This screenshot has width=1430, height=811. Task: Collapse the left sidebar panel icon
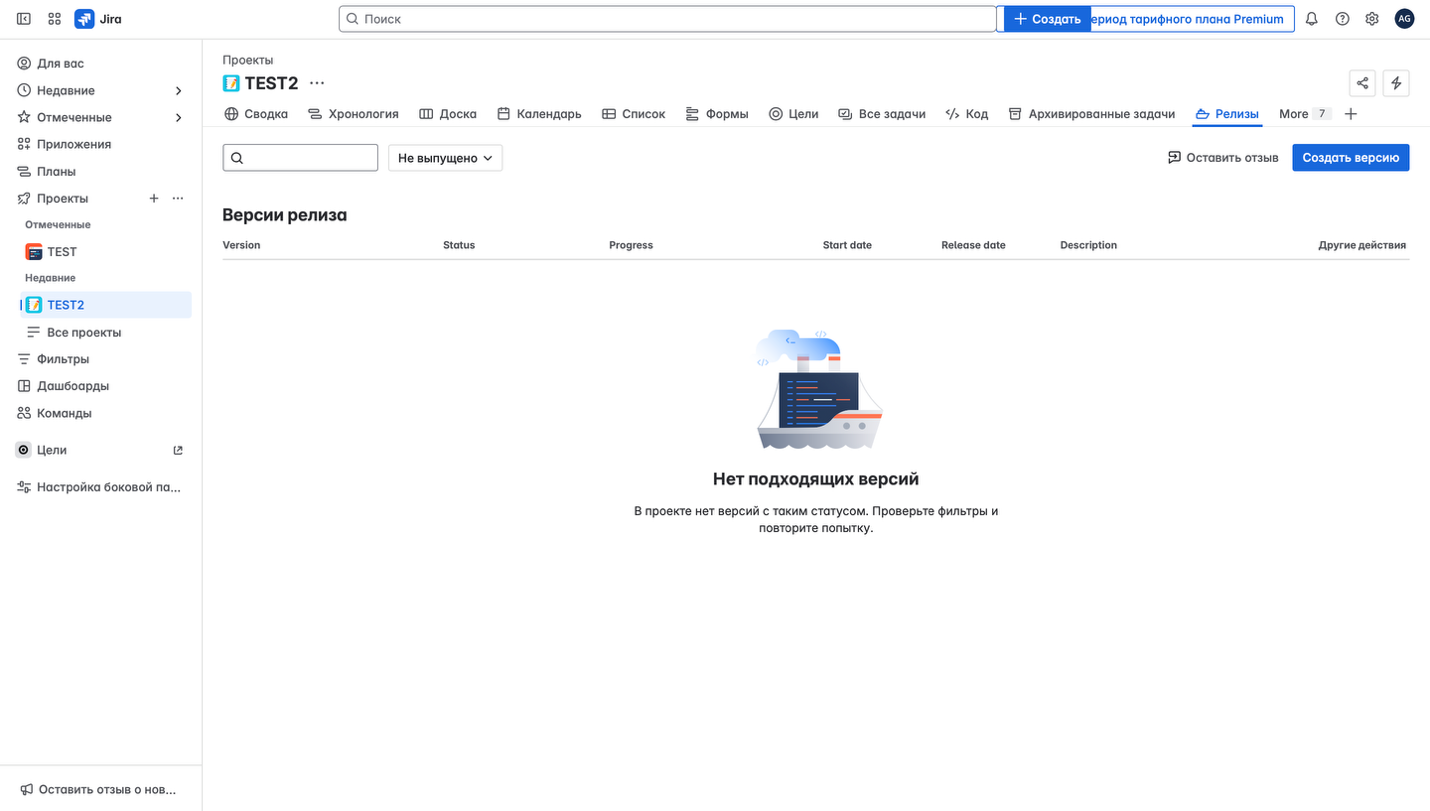[23, 18]
